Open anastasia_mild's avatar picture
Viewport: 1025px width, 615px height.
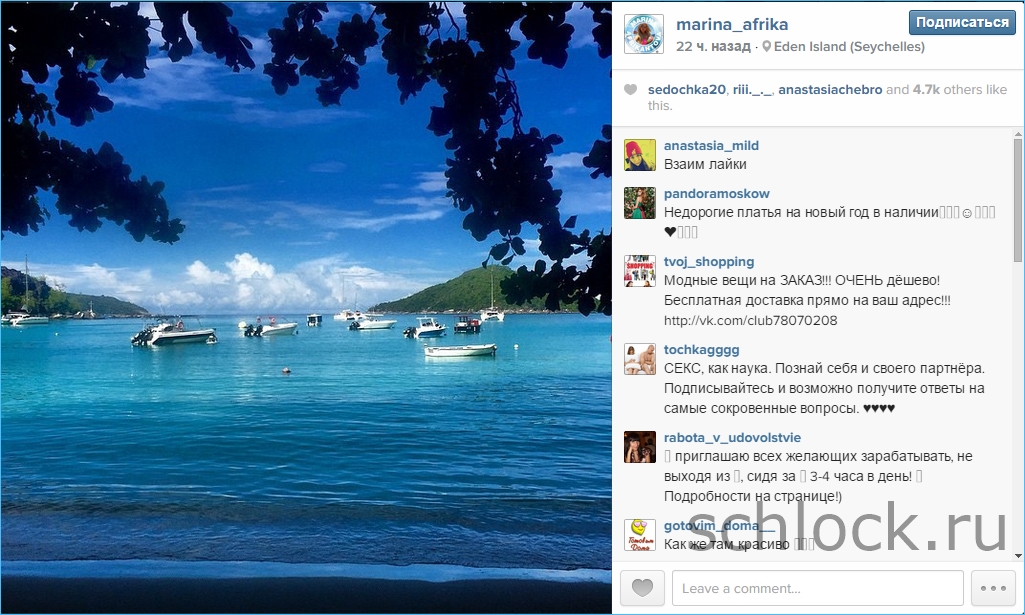click(640, 155)
